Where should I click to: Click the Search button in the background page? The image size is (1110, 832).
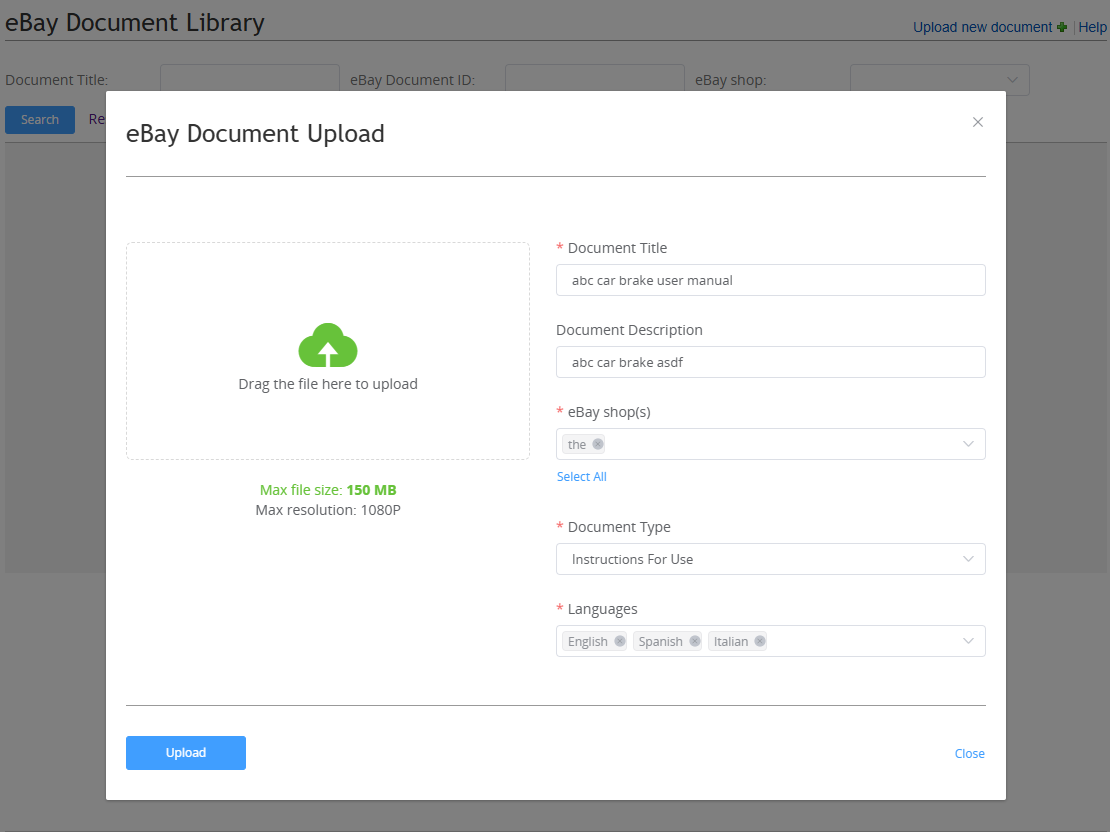pos(40,120)
